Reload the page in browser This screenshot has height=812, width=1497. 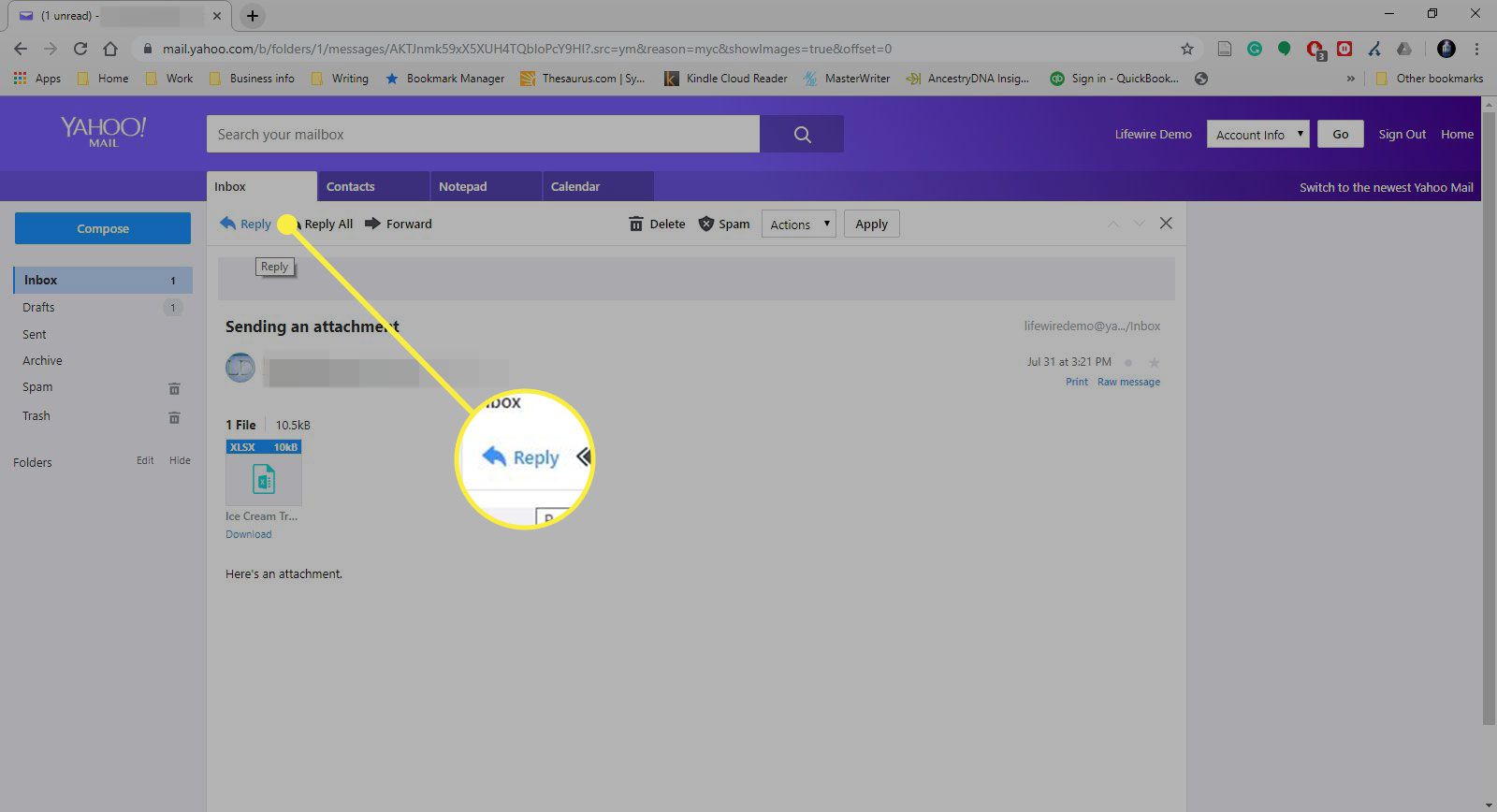(x=80, y=49)
